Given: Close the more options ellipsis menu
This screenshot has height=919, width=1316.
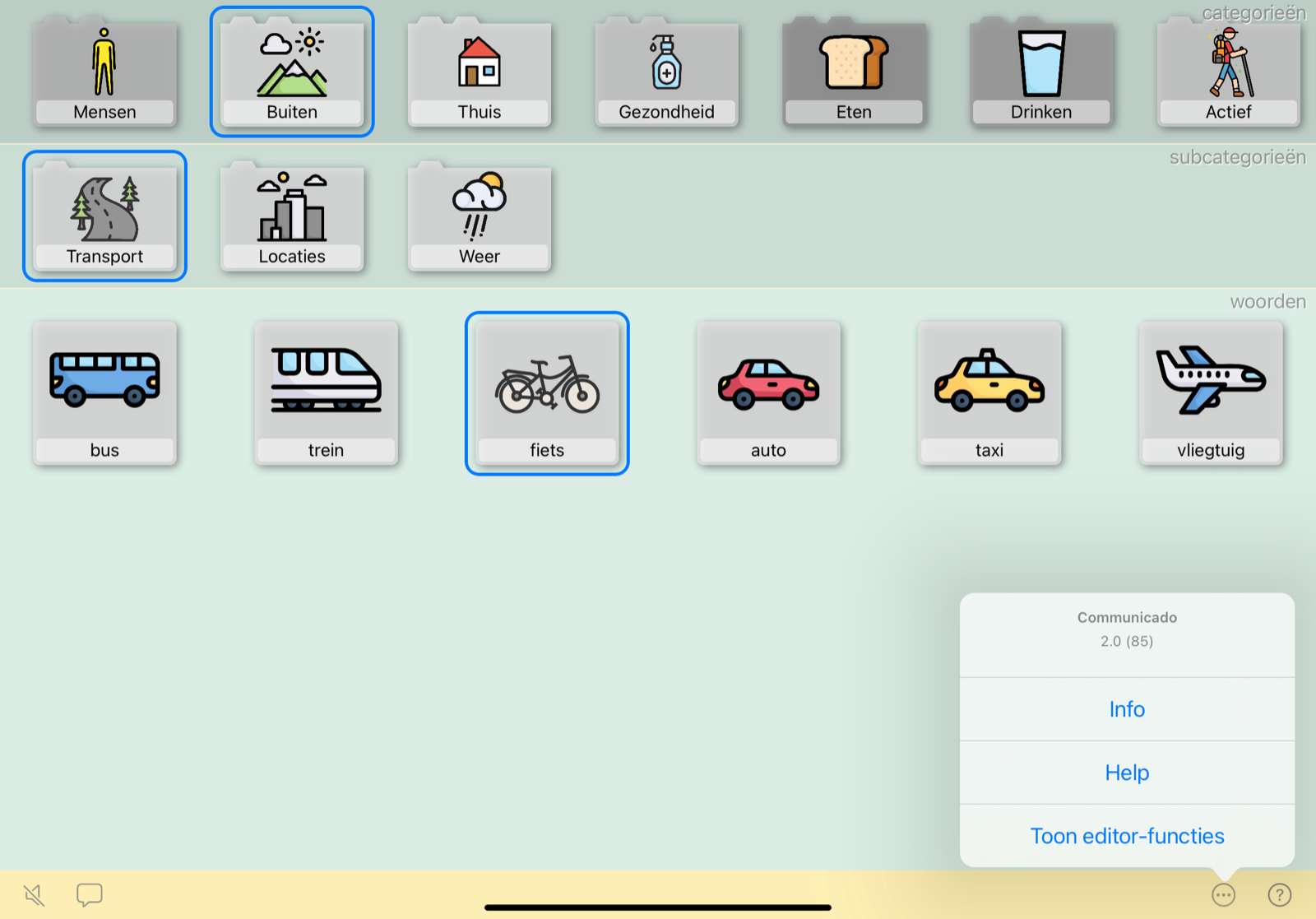Looking at the screenshot, I should point(1223,894).
